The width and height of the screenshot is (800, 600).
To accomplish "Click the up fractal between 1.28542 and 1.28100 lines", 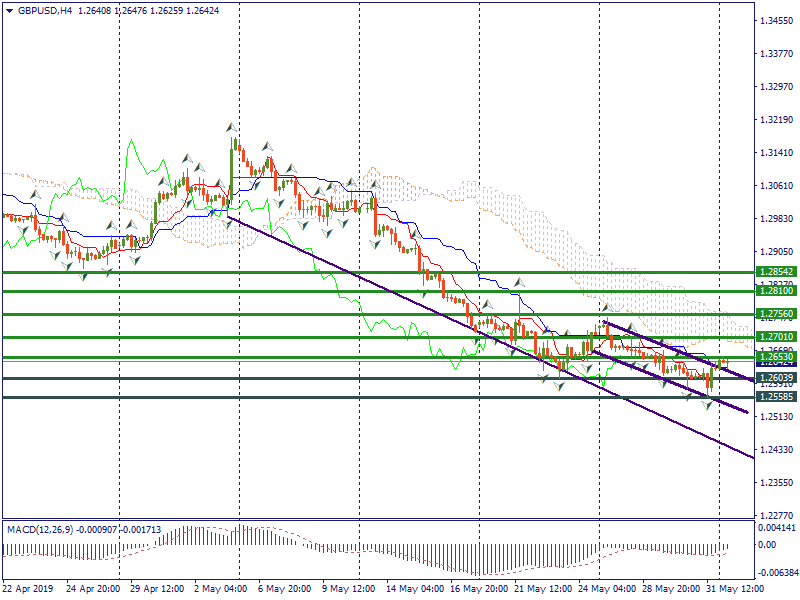I will tap(518, 283).
